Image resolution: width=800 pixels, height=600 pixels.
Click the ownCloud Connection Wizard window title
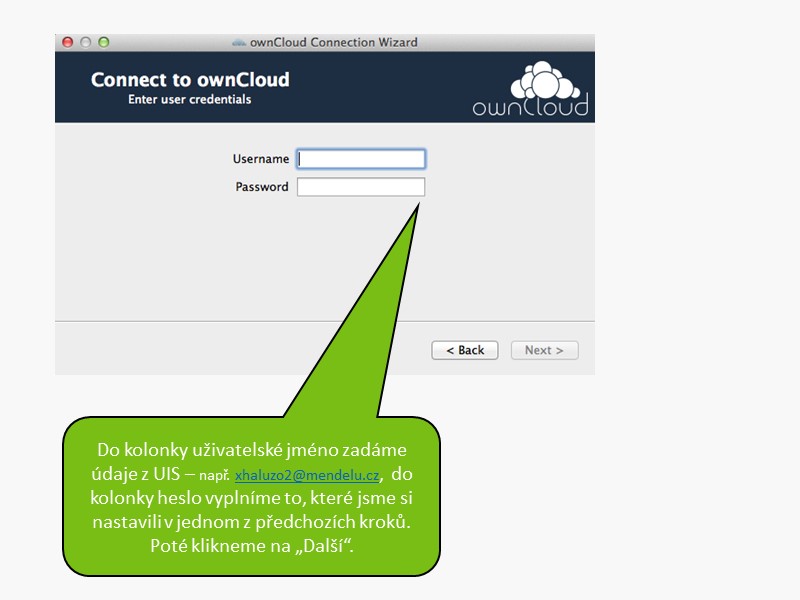pyautogui.click(x=334, y=43)
